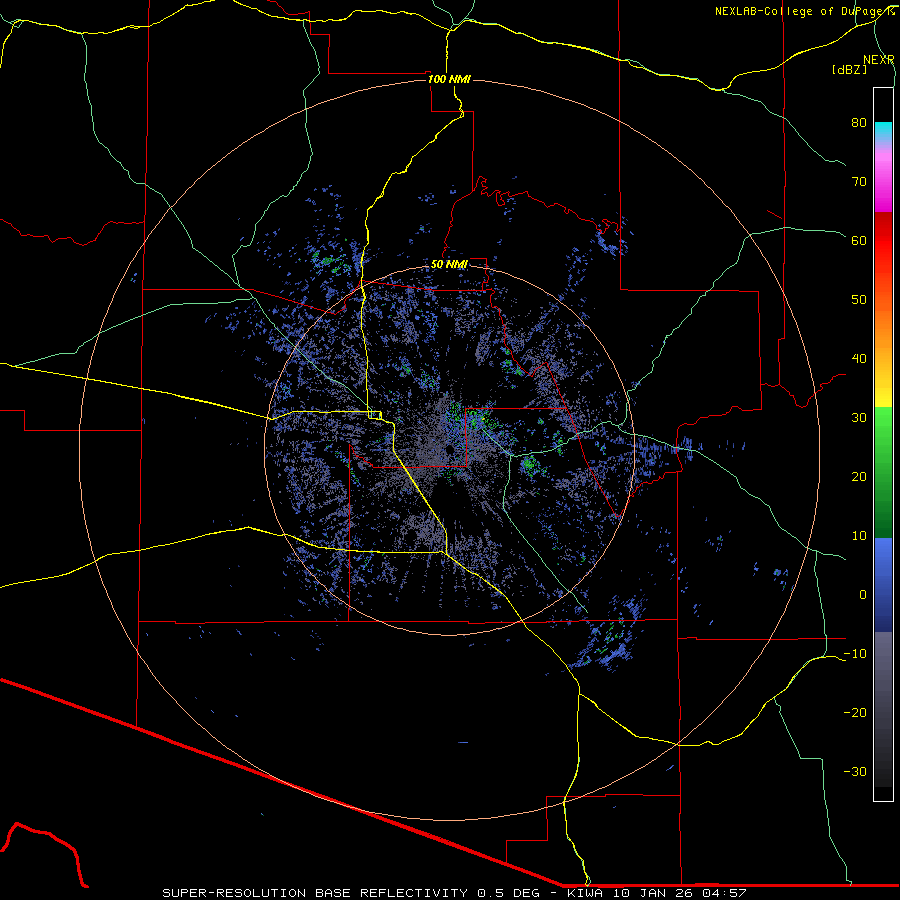Click the -20 dBZ scale value
This screenshot has width=900, height=900.
[855, 712]
